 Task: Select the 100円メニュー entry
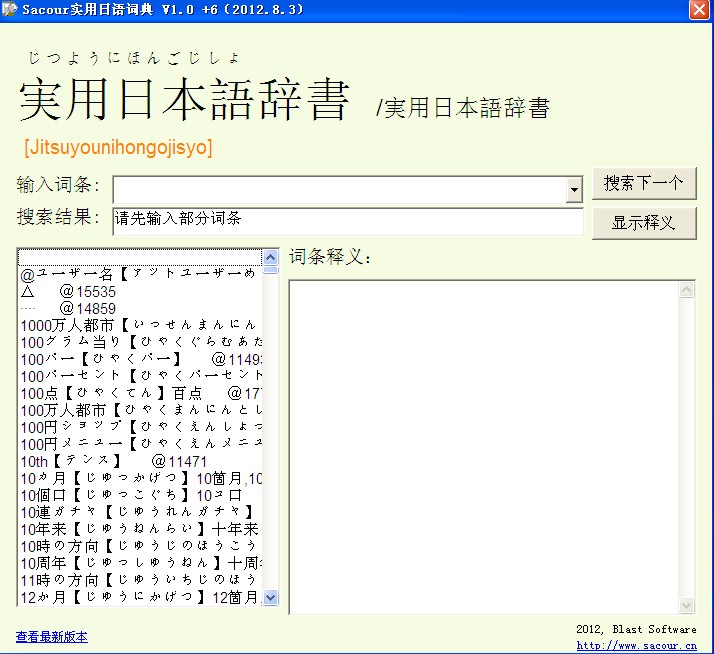(x=140, y=444)
